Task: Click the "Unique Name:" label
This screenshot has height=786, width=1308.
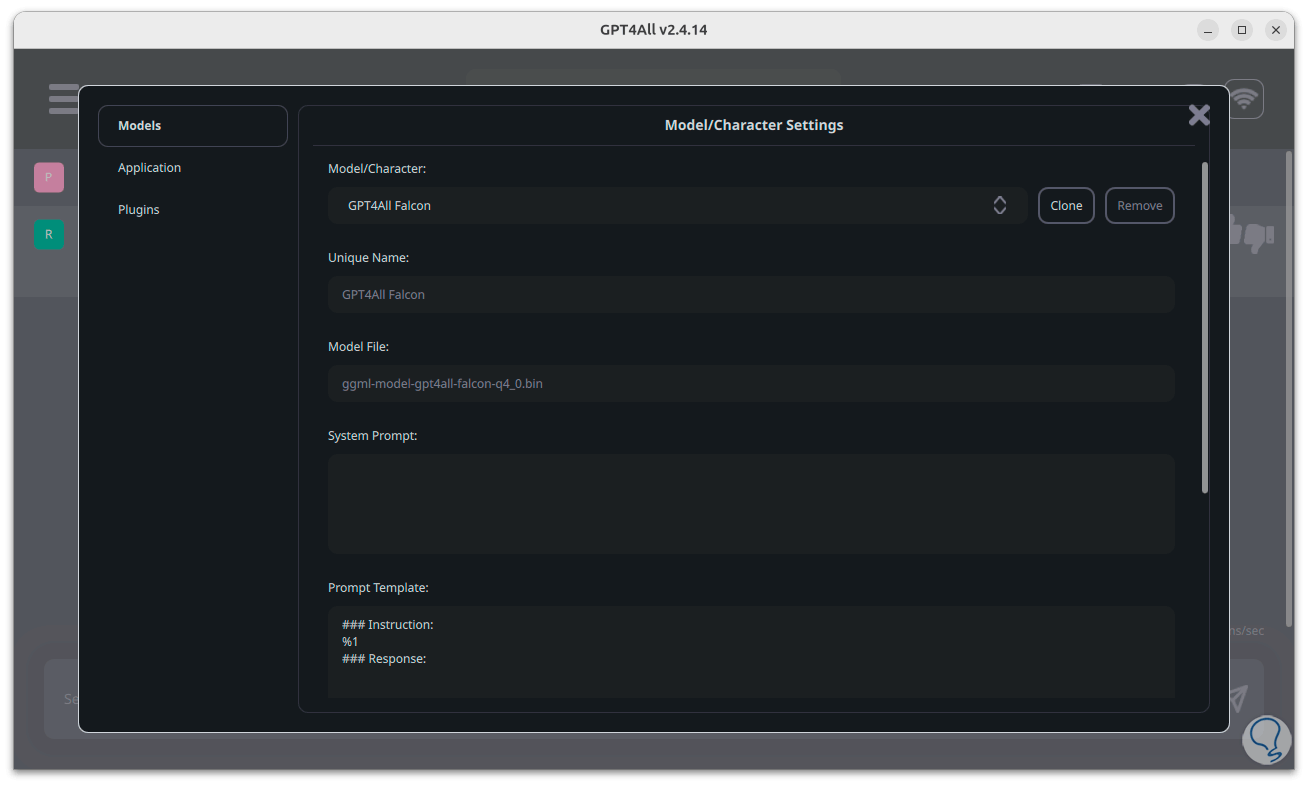Action: [x=368, y=257]
